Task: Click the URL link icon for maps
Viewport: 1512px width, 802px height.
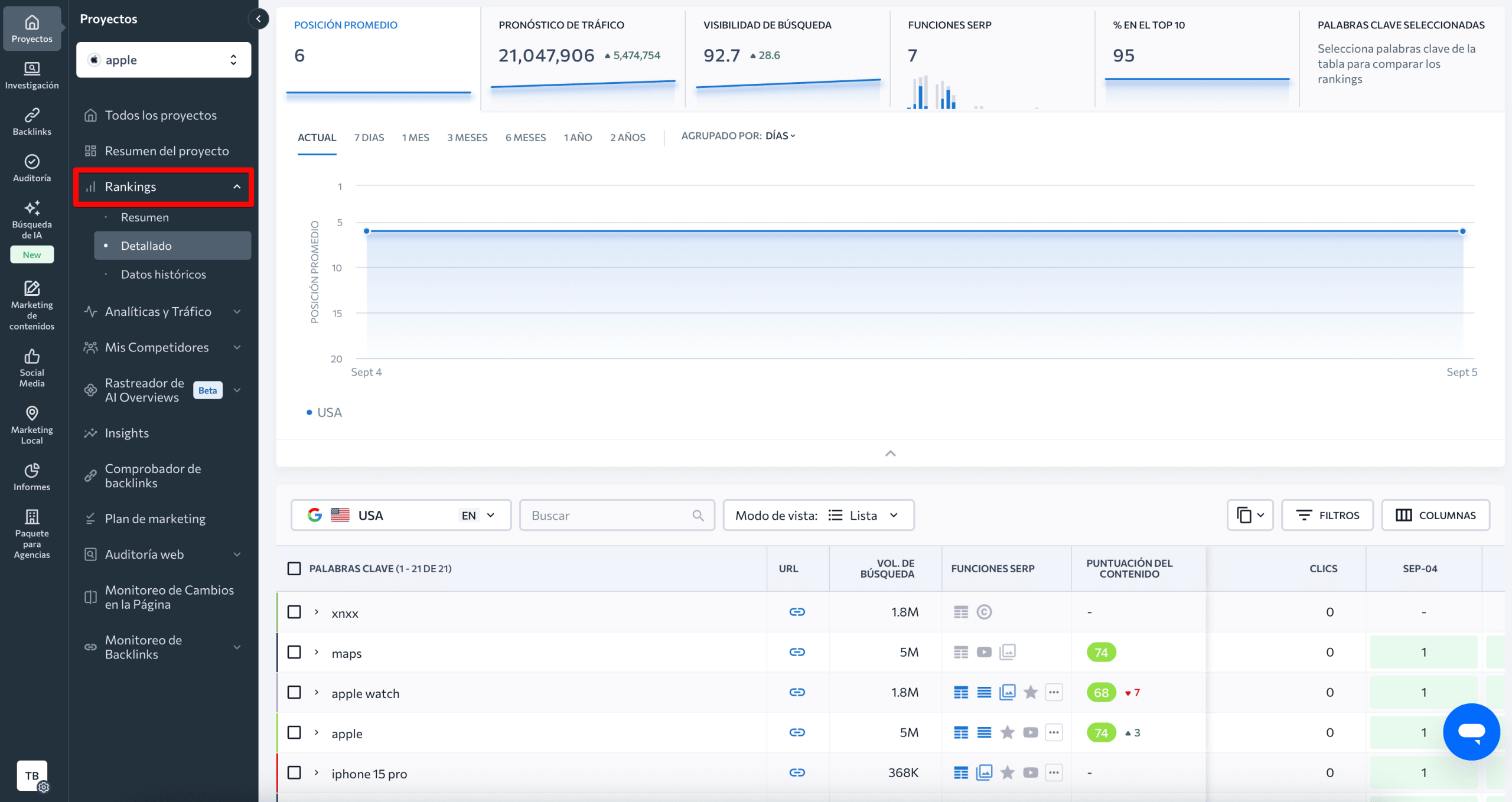Action: click(x=797, y=652)
